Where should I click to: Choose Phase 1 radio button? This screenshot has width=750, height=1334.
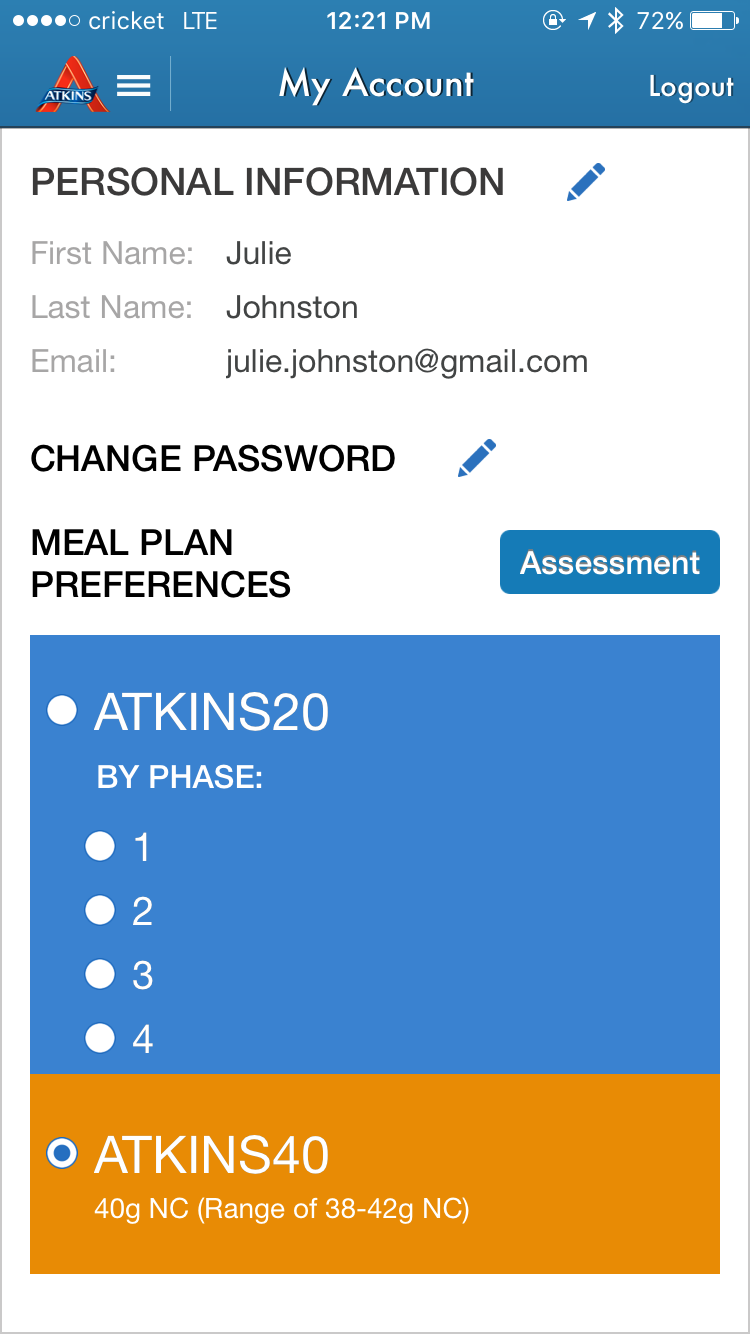(100, 846)
